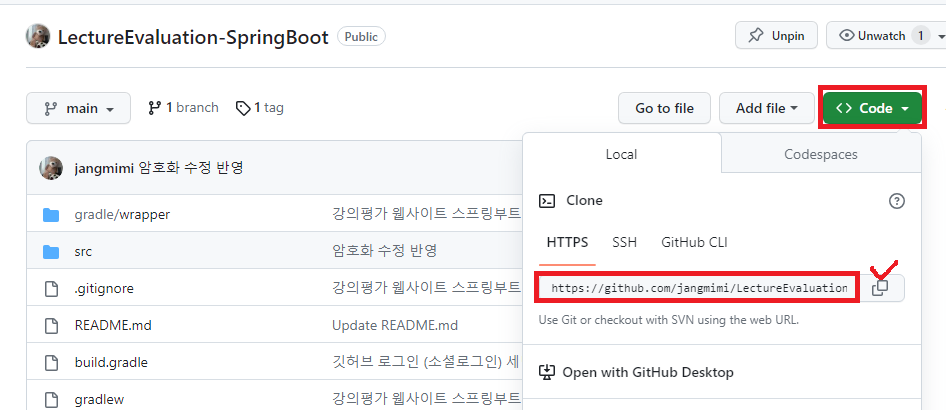
Task: Click the eye icon on the Unwatch button
Action: click(846, 36)
